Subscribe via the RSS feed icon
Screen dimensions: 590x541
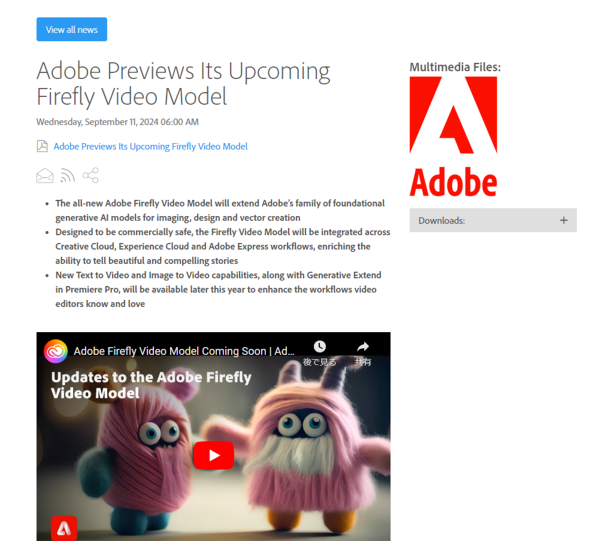point(68,175)
